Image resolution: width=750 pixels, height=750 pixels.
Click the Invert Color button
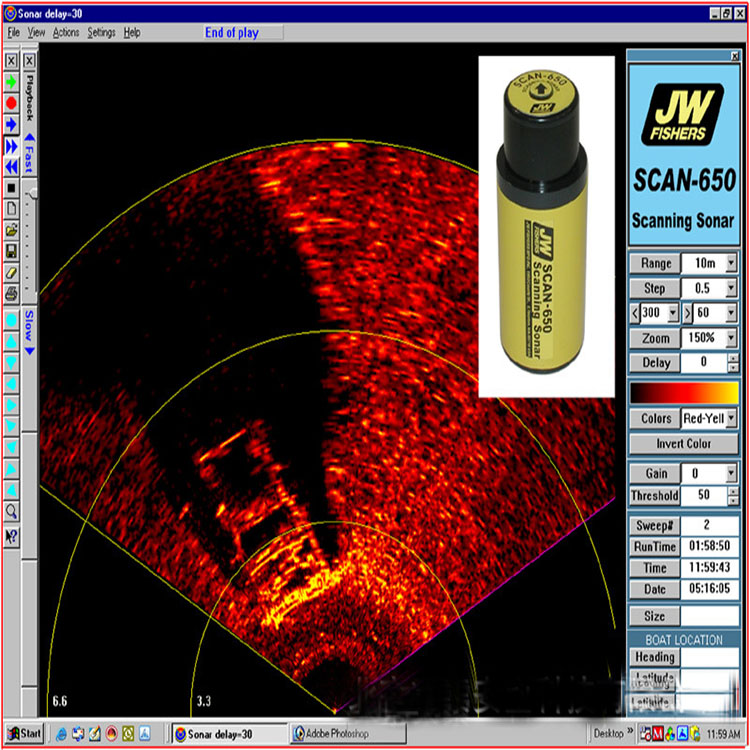(x=684, y=443)
